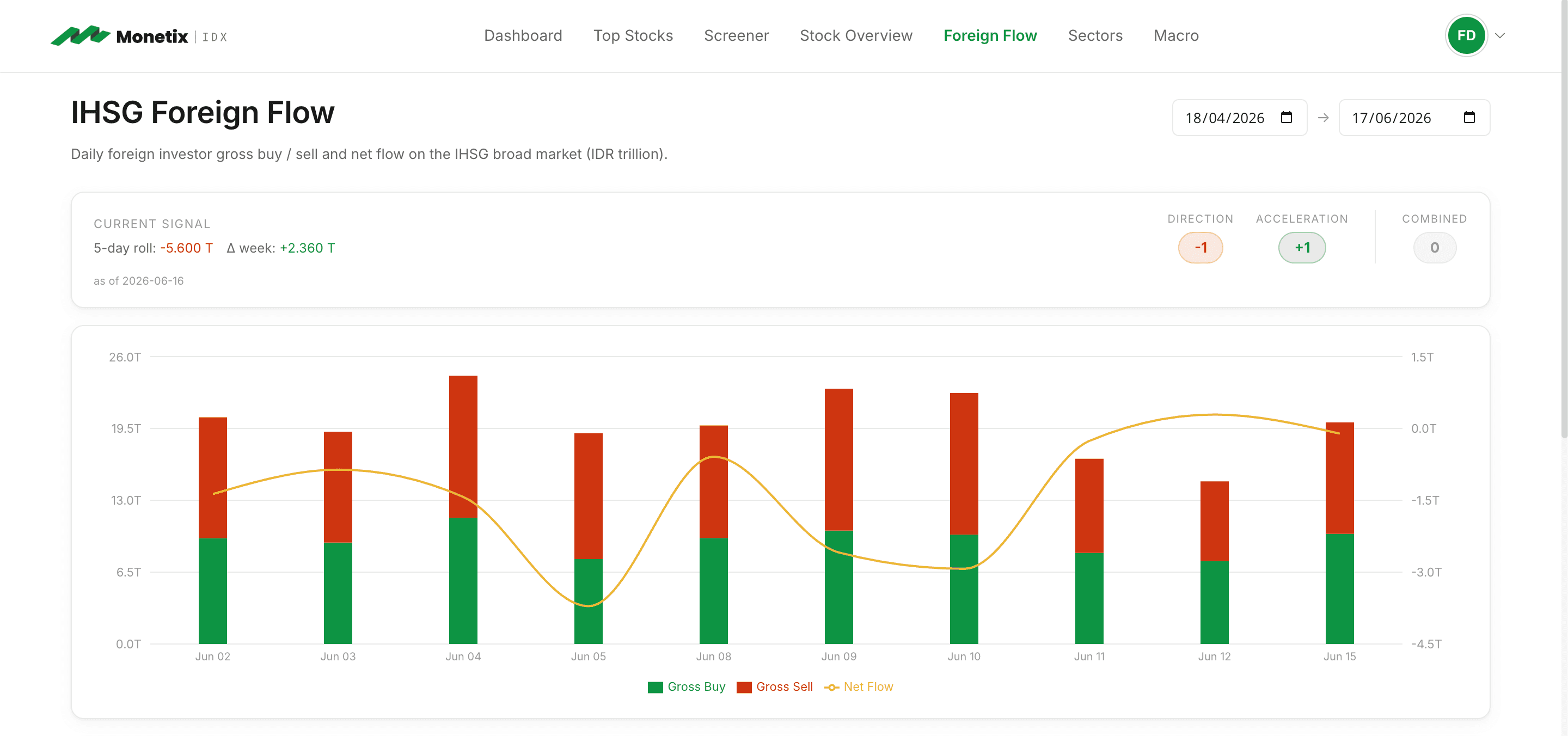Click the Jun 03 stacked bar

(x=338, y=537)
